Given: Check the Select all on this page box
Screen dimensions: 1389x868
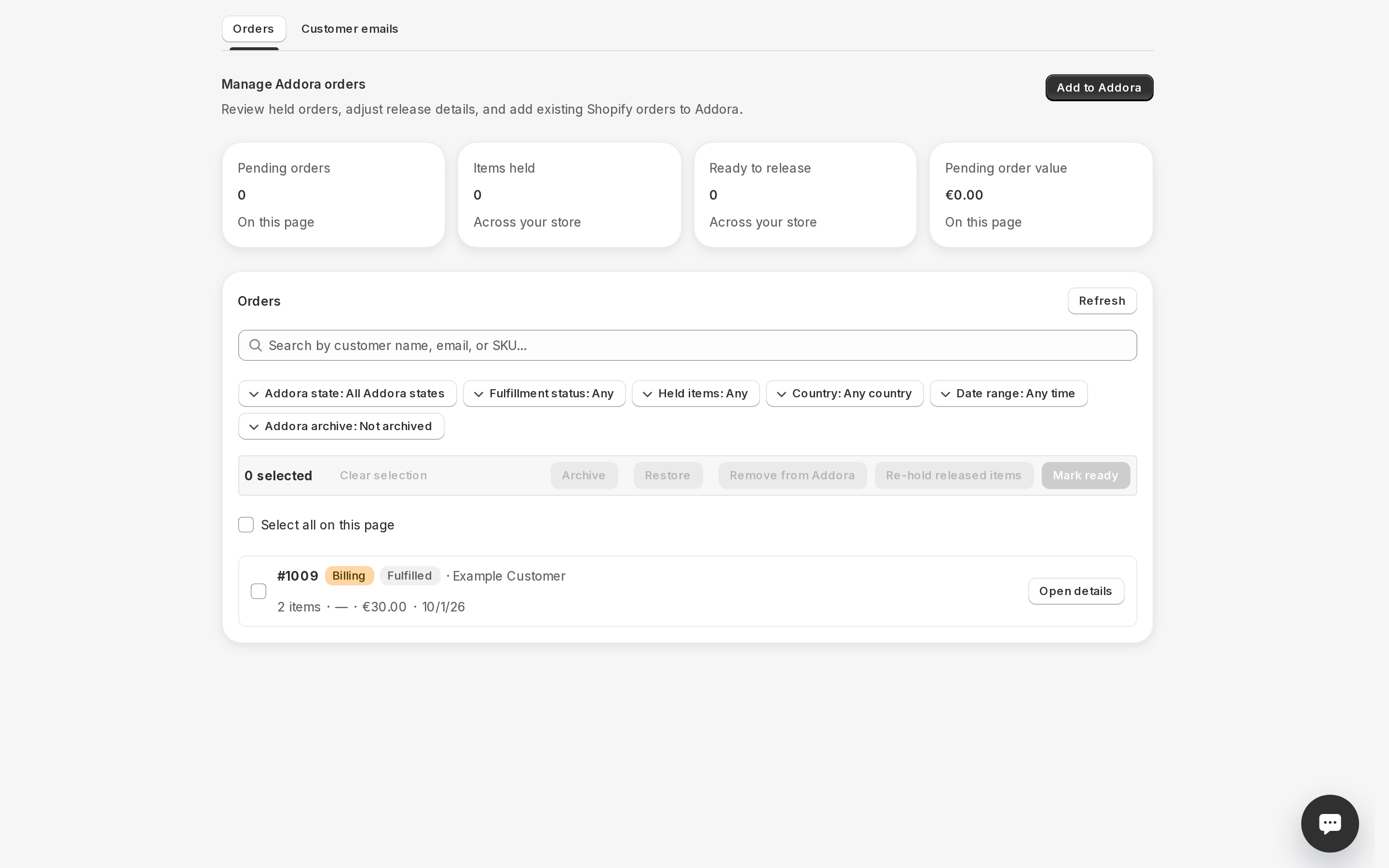Looking at the screenshot, I should pos(245,525).
